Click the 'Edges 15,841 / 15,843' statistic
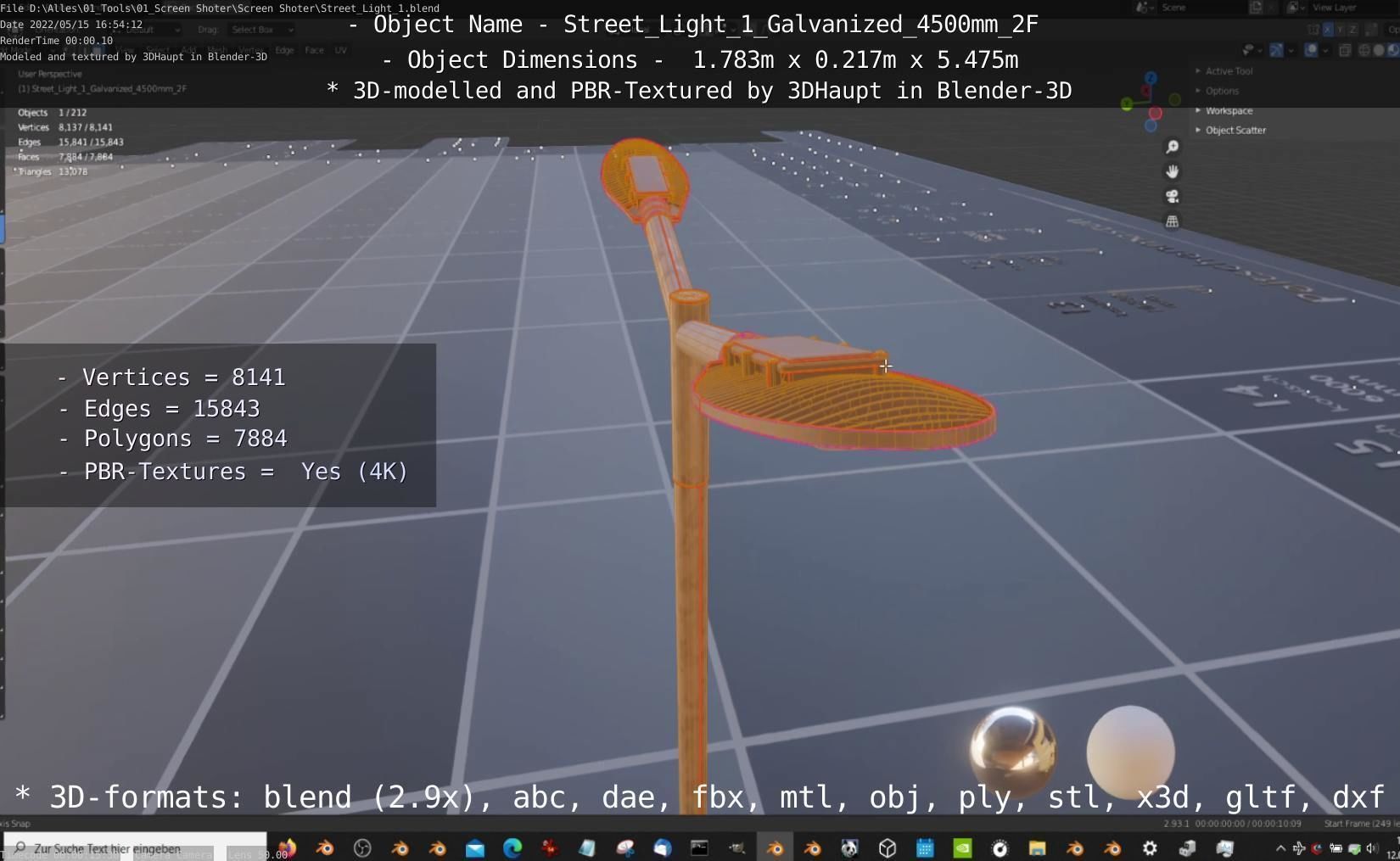Image resolution: width=1400 pixels, height=861 pixels. coord(70,142)
